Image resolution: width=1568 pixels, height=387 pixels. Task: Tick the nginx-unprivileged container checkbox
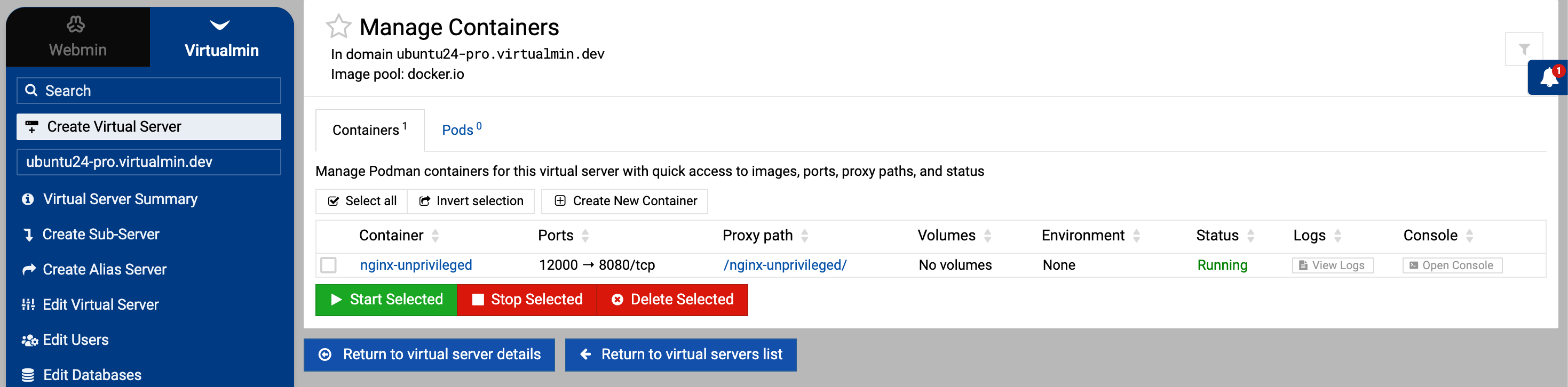pyautogui.click(x=329, y=265)
